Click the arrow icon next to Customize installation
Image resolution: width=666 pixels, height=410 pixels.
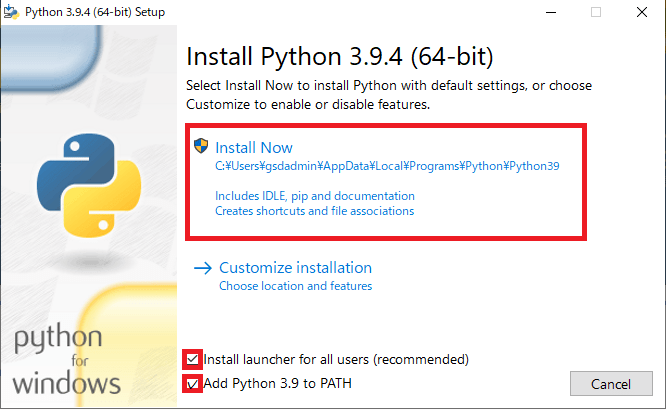pos(203,268)
